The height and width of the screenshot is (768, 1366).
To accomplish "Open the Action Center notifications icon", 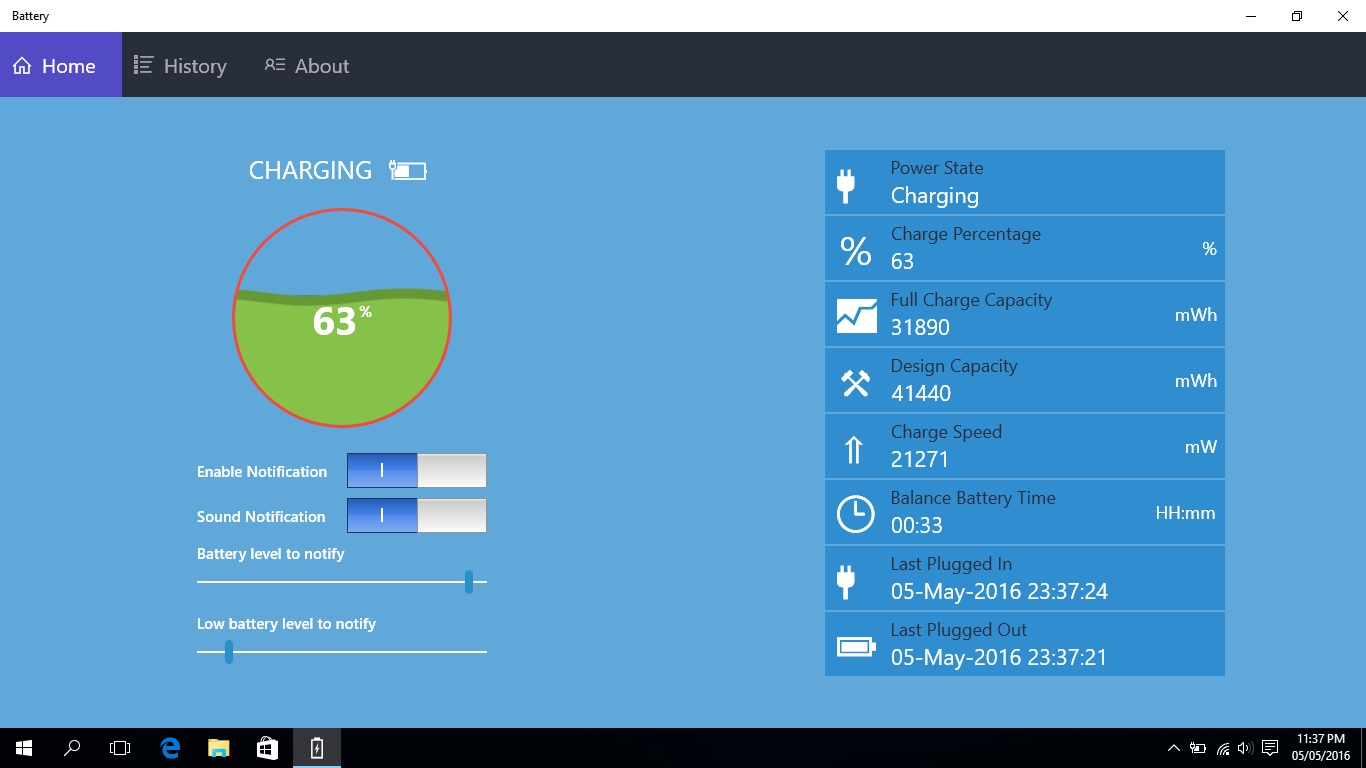I will click(1270, 748).
